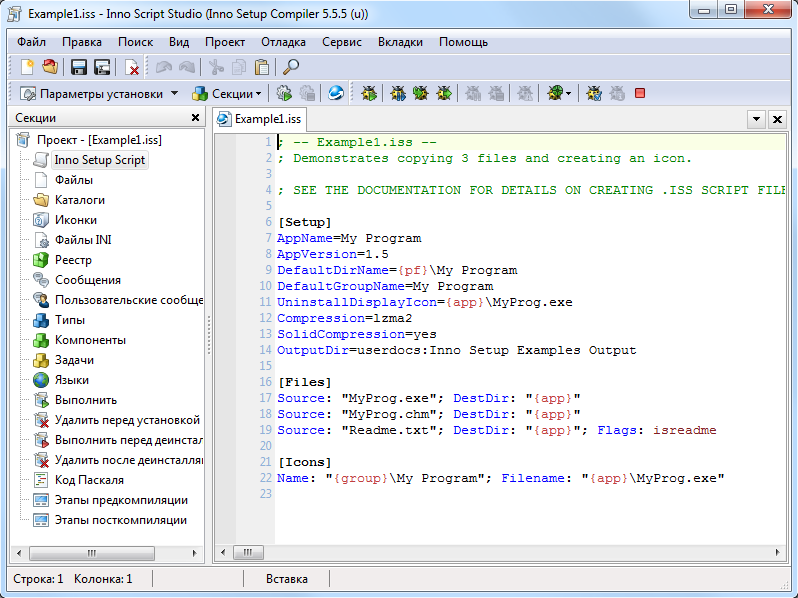Open the Сервис menu
798x598 pixels.
point(342,42)
